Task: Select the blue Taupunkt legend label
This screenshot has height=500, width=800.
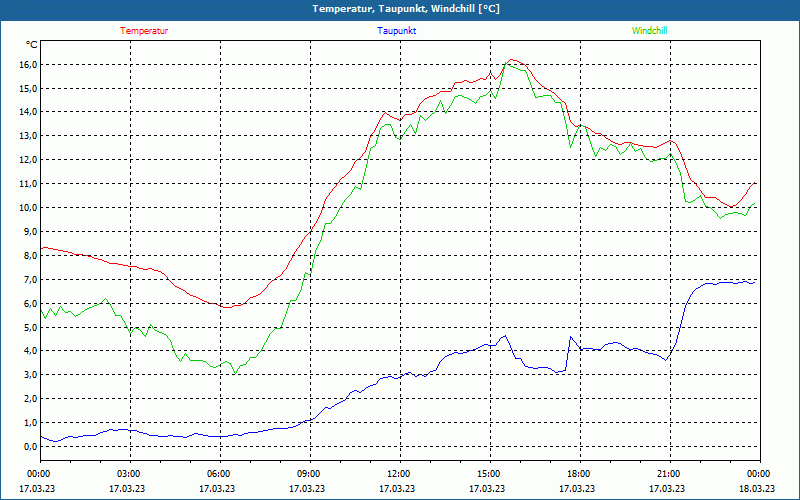Action: 397,31
